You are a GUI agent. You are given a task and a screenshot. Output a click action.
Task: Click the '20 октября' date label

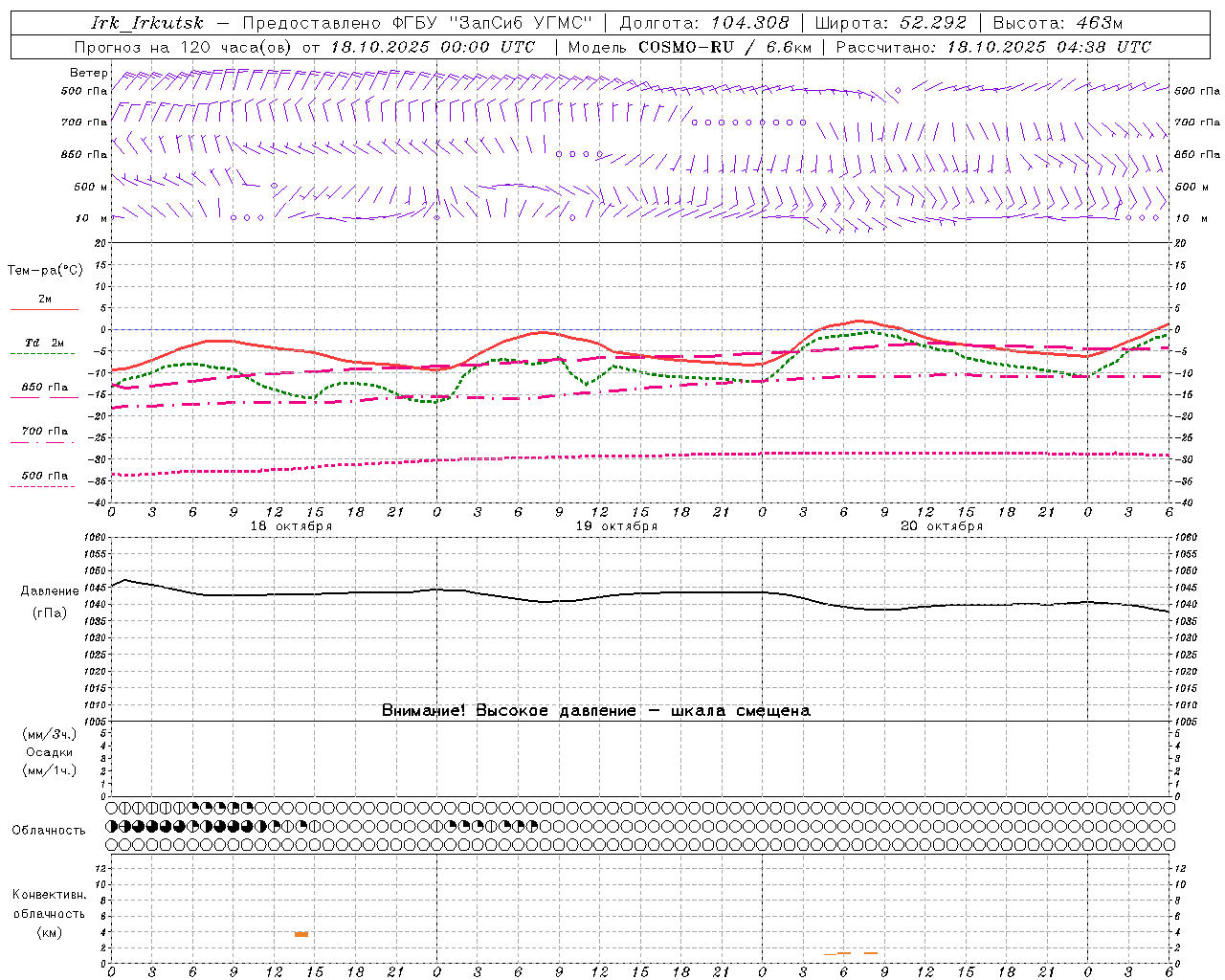[942, 526]
